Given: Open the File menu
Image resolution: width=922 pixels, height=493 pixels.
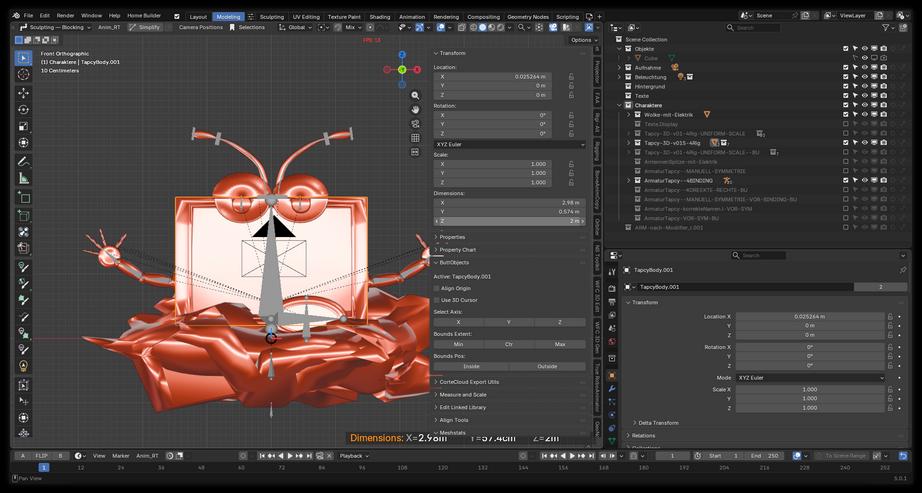Looking at the screenshot, I should click(x=28, y=16).
